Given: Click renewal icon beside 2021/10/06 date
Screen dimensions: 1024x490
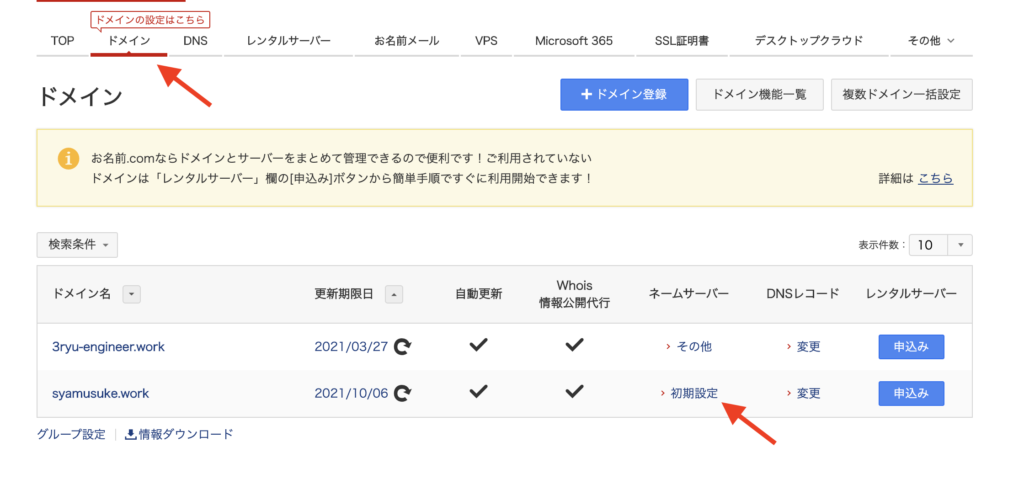Looking at the screenshot, I should (403, 393).
